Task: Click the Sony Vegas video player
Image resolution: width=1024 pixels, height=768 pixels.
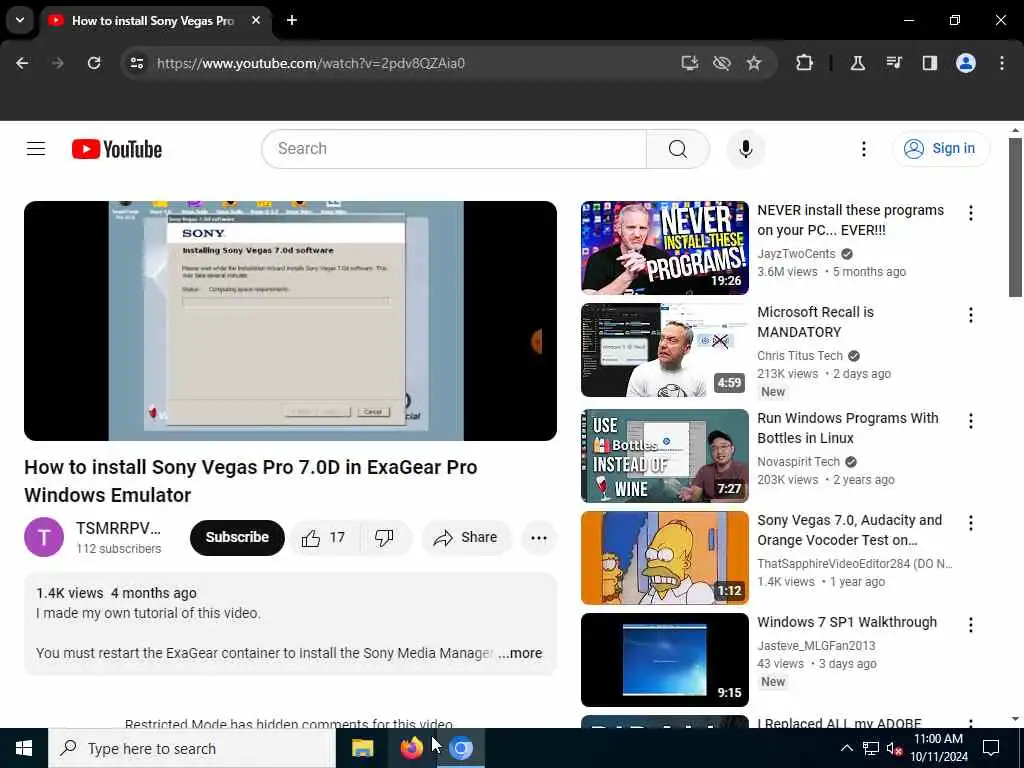Action: 291,321
